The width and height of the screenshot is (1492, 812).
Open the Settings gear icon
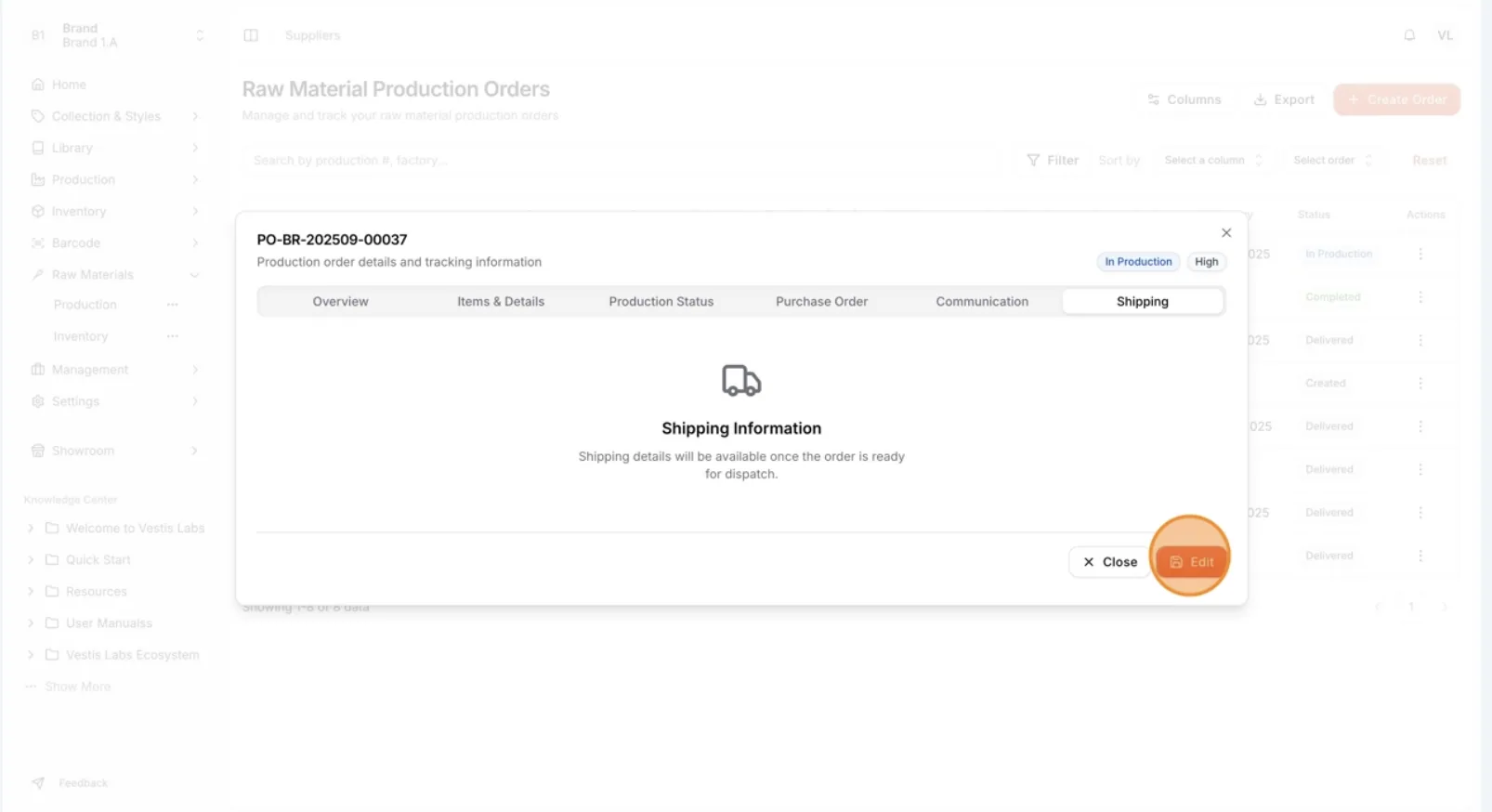click(38, 401)
